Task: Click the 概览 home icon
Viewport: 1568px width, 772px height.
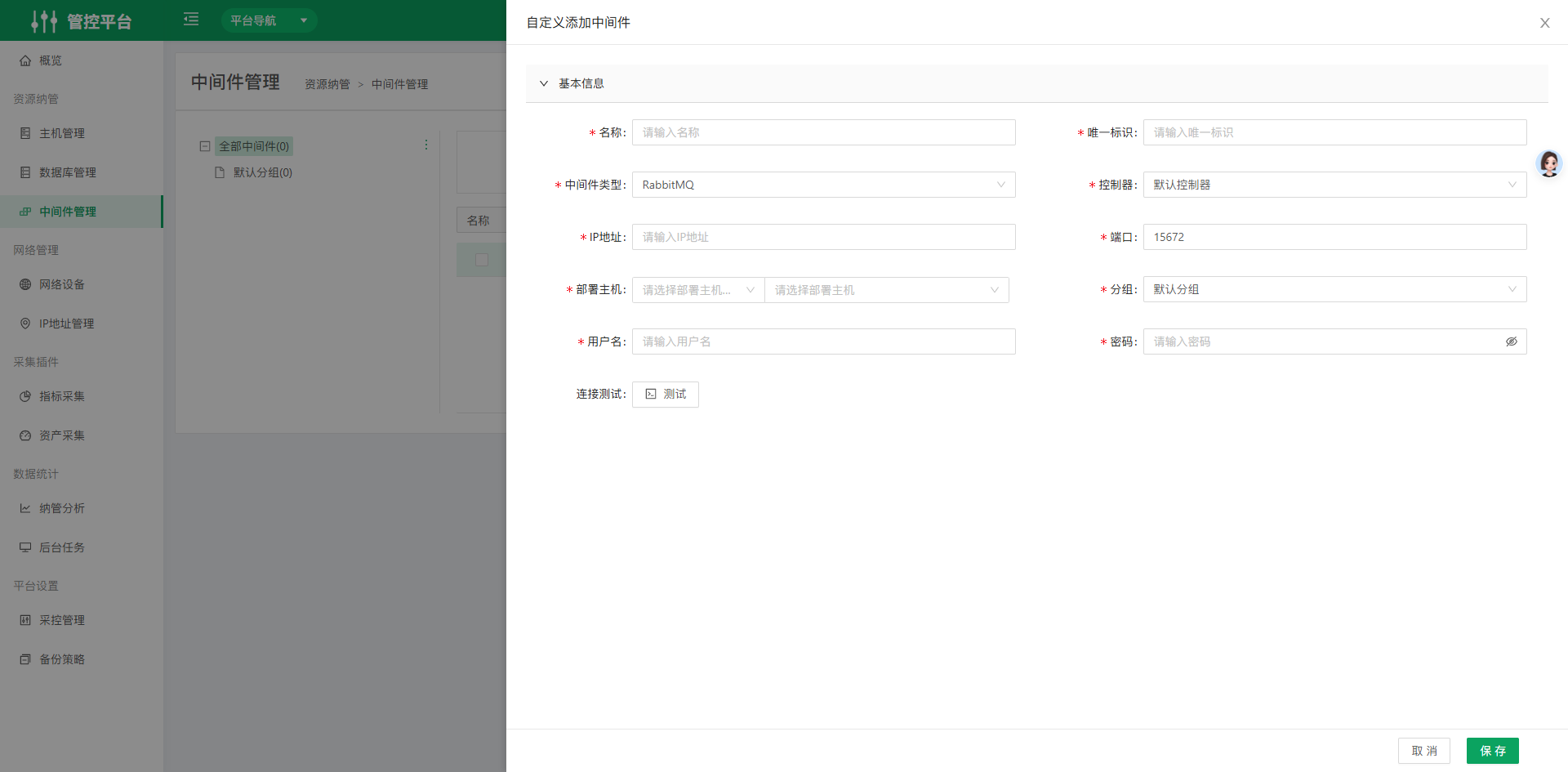Action: click(x=25, y=60)
